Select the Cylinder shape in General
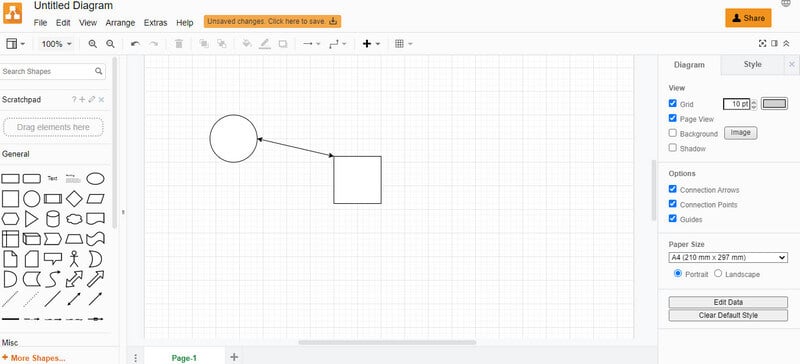 point(53,219)
